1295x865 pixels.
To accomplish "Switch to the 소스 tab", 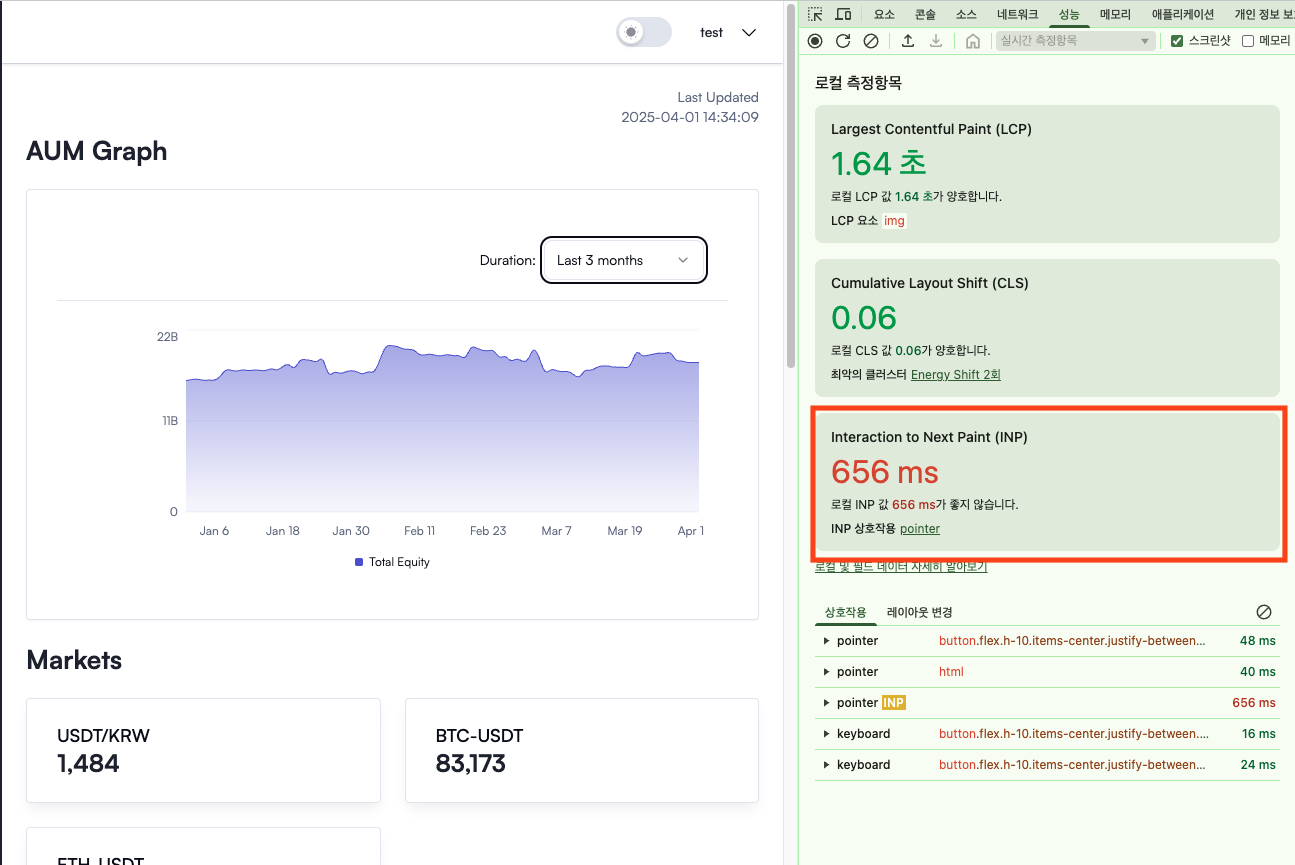I will (966, 14).
